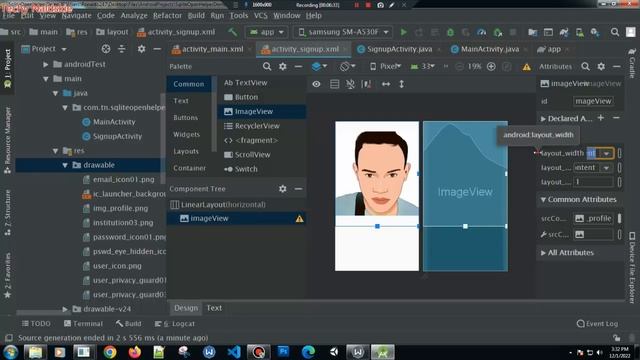
Task: Click the profile image in design preview
Action: [377, 173]
